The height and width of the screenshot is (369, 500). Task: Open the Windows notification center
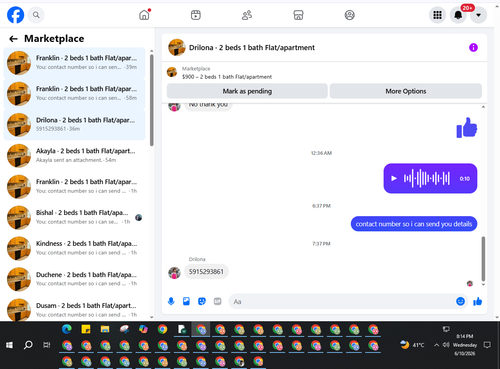pos(487,345)
